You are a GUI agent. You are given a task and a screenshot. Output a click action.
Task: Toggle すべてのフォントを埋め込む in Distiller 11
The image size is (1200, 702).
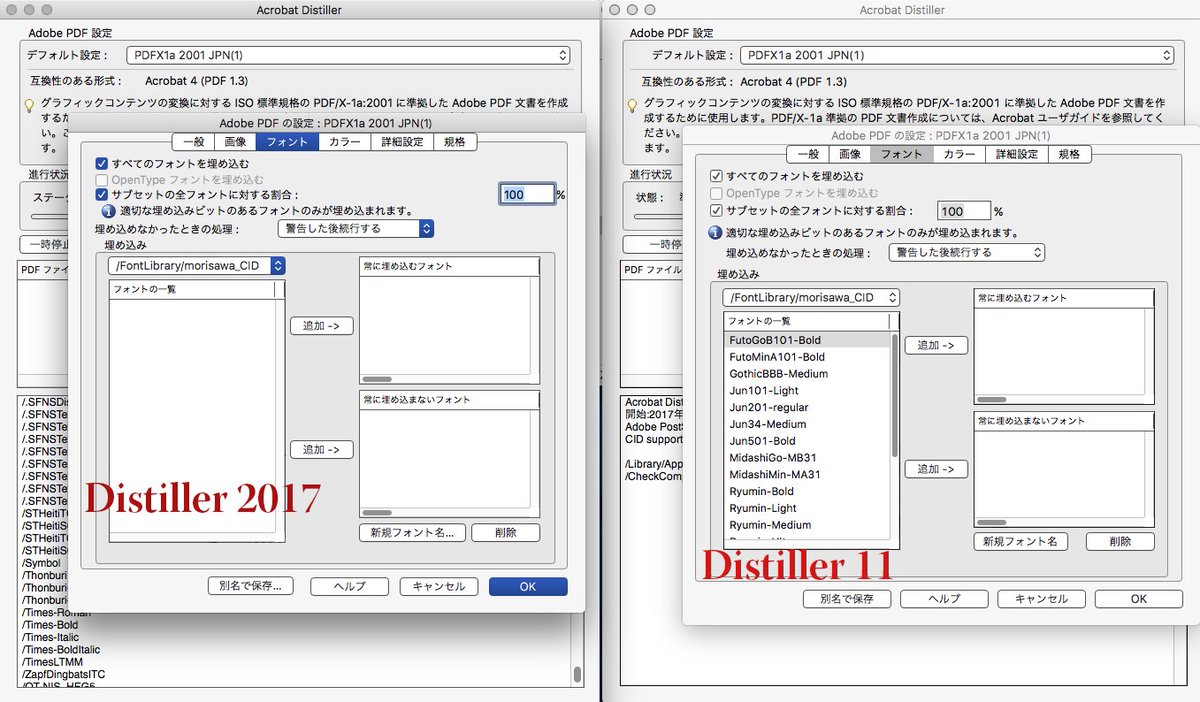click(x=715, y=176)
